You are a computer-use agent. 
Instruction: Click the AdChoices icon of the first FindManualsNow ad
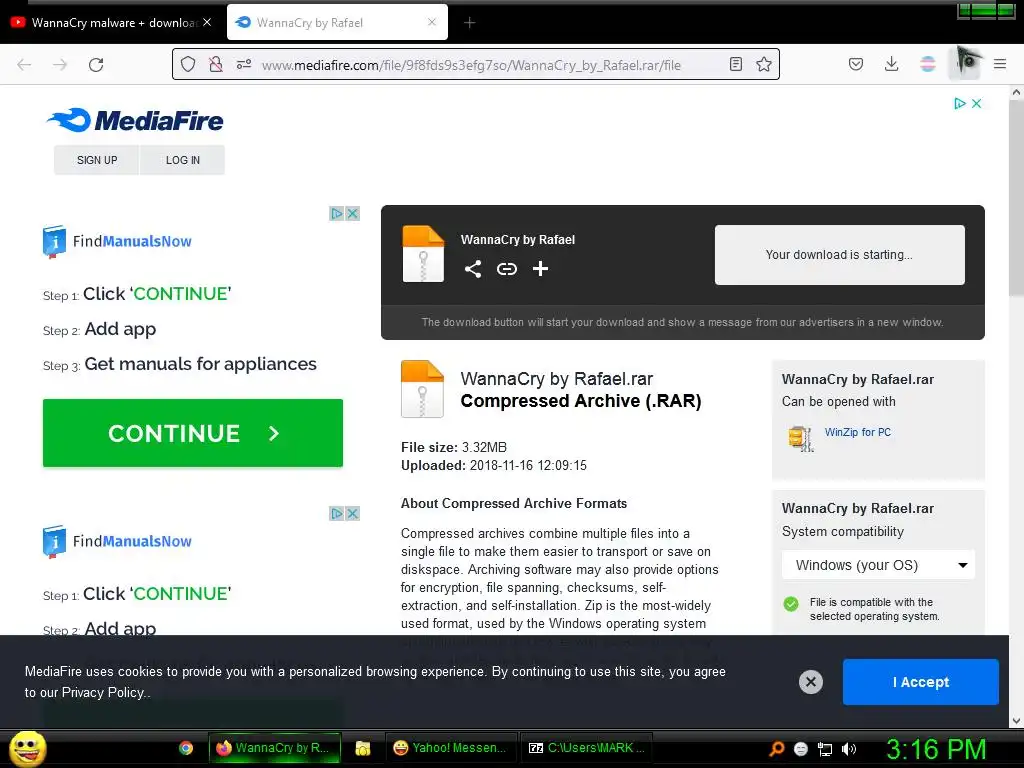point(336,214)
